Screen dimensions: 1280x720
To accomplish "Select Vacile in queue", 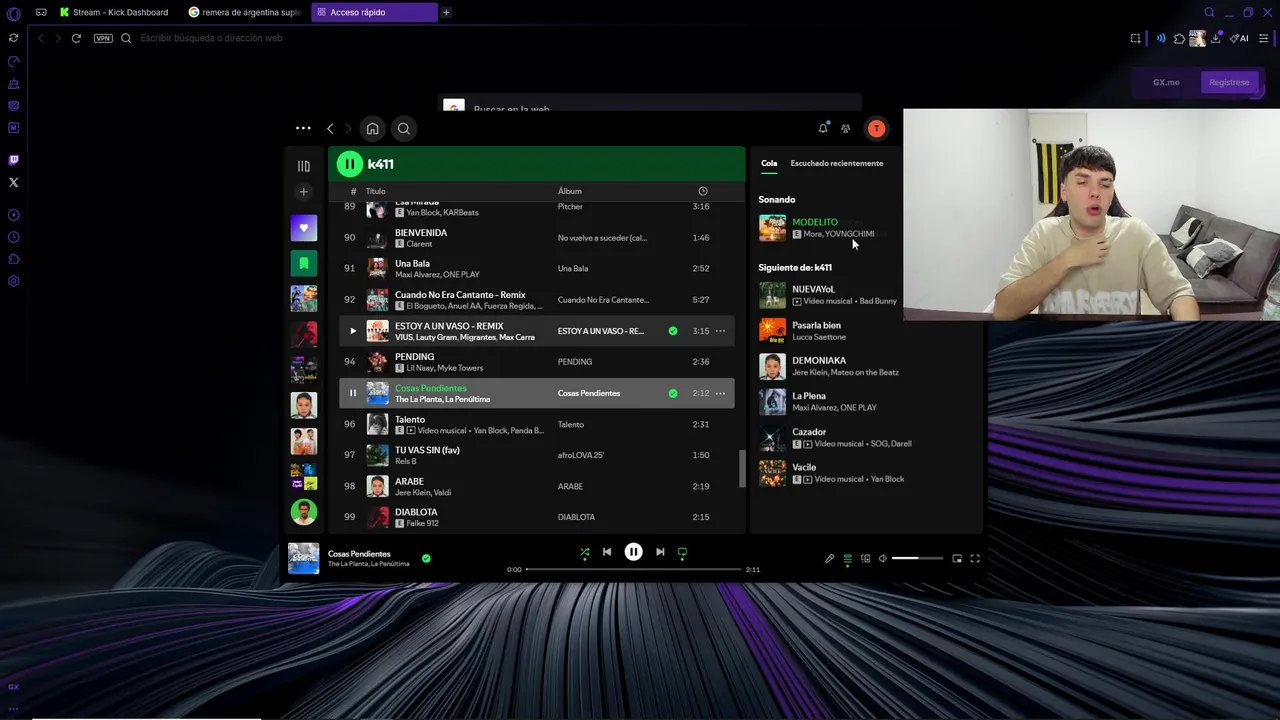I will coord(804,467).
